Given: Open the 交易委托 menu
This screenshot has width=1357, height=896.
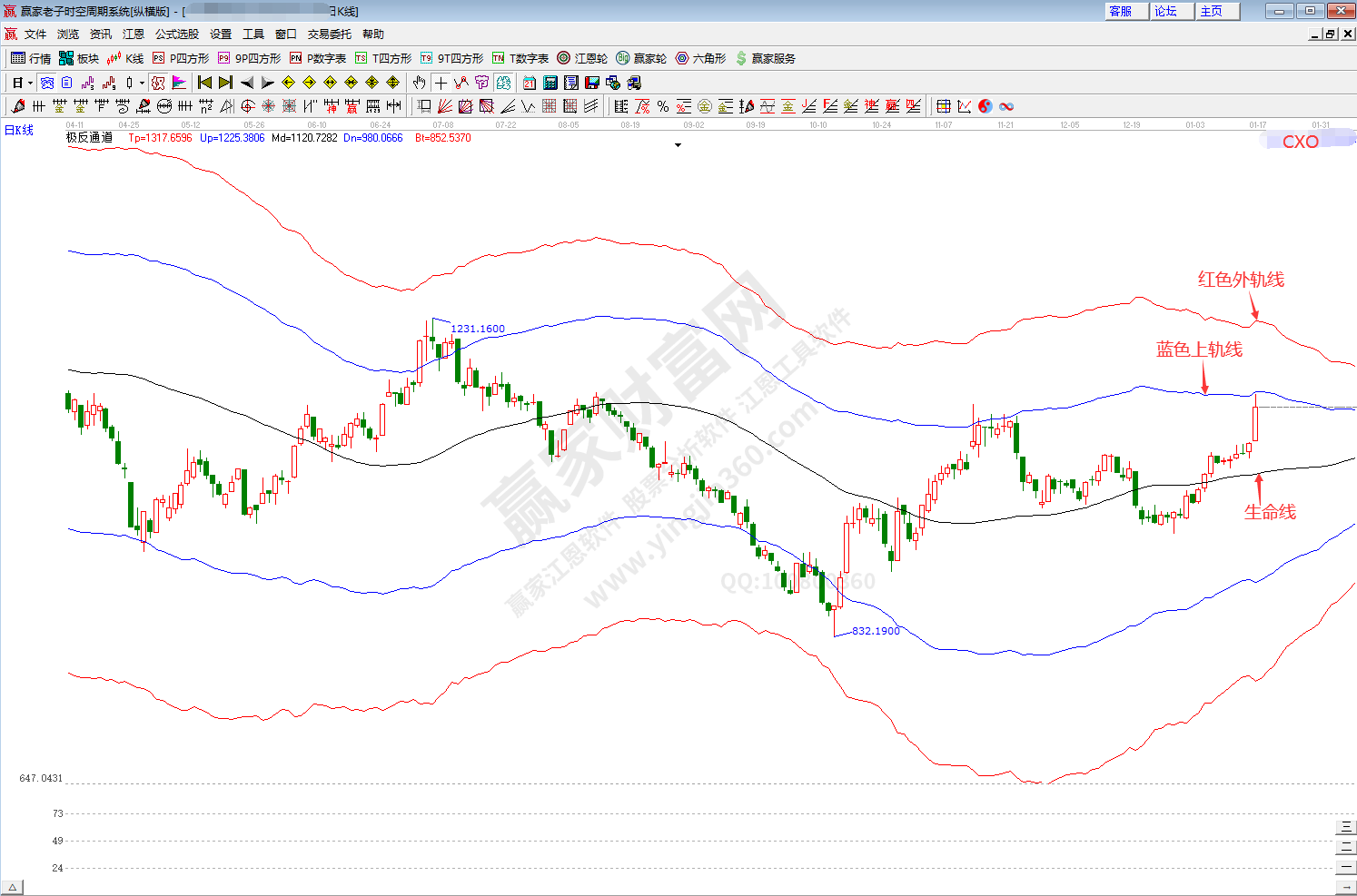Looking at the screenshot, I should (329, 34).
